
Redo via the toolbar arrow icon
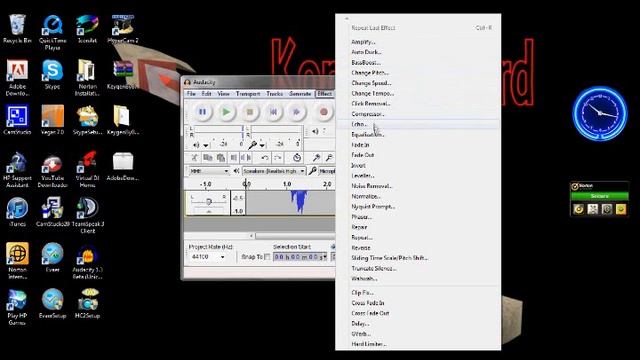(x=278, y=158)
